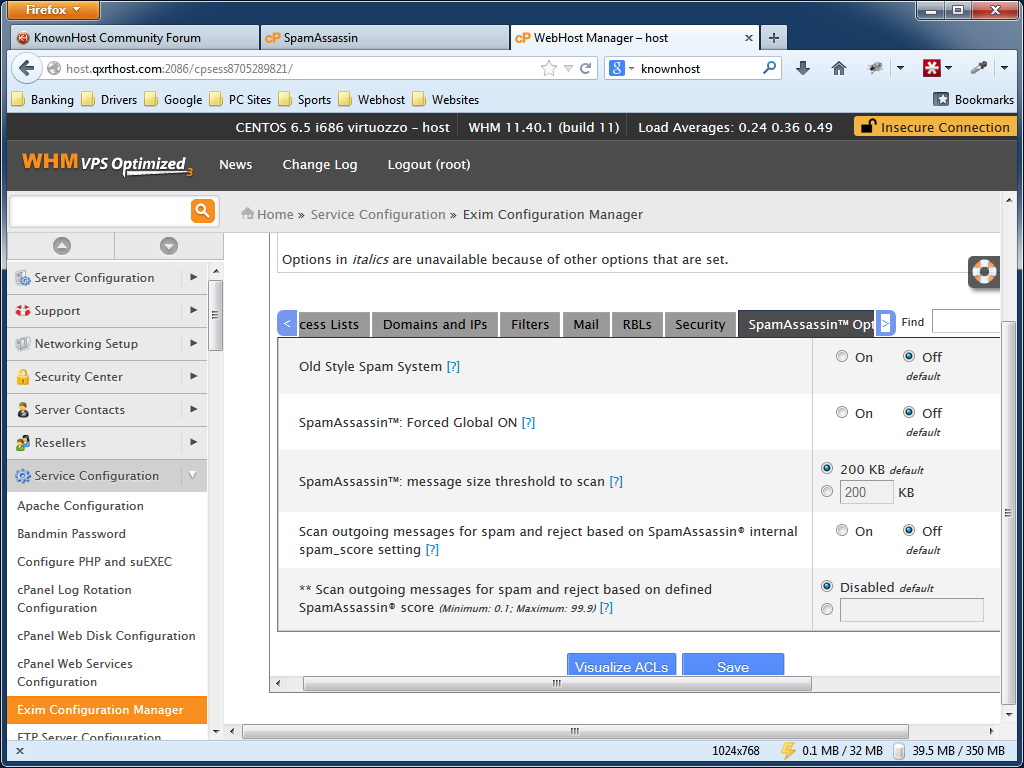Turn on Old Style Spam System
This screenshot has width=1024, height=768.
[x=842, y=357]
